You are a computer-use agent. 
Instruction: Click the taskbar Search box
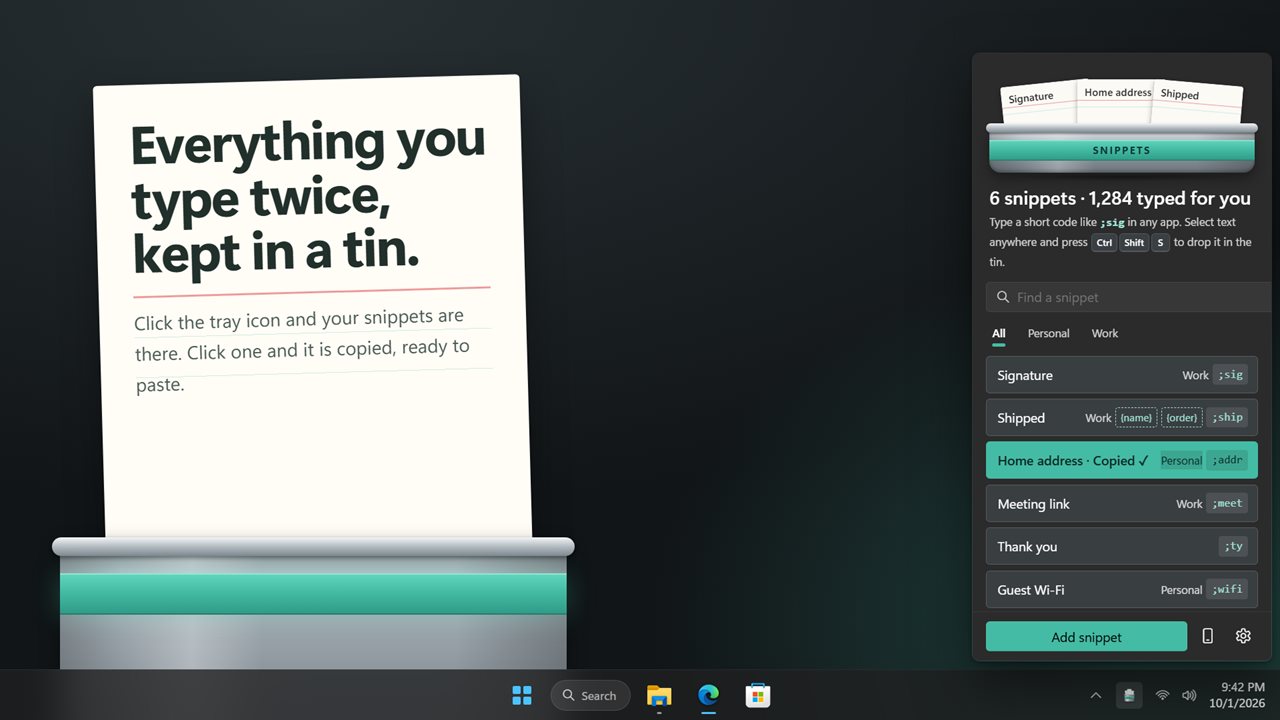590,695
